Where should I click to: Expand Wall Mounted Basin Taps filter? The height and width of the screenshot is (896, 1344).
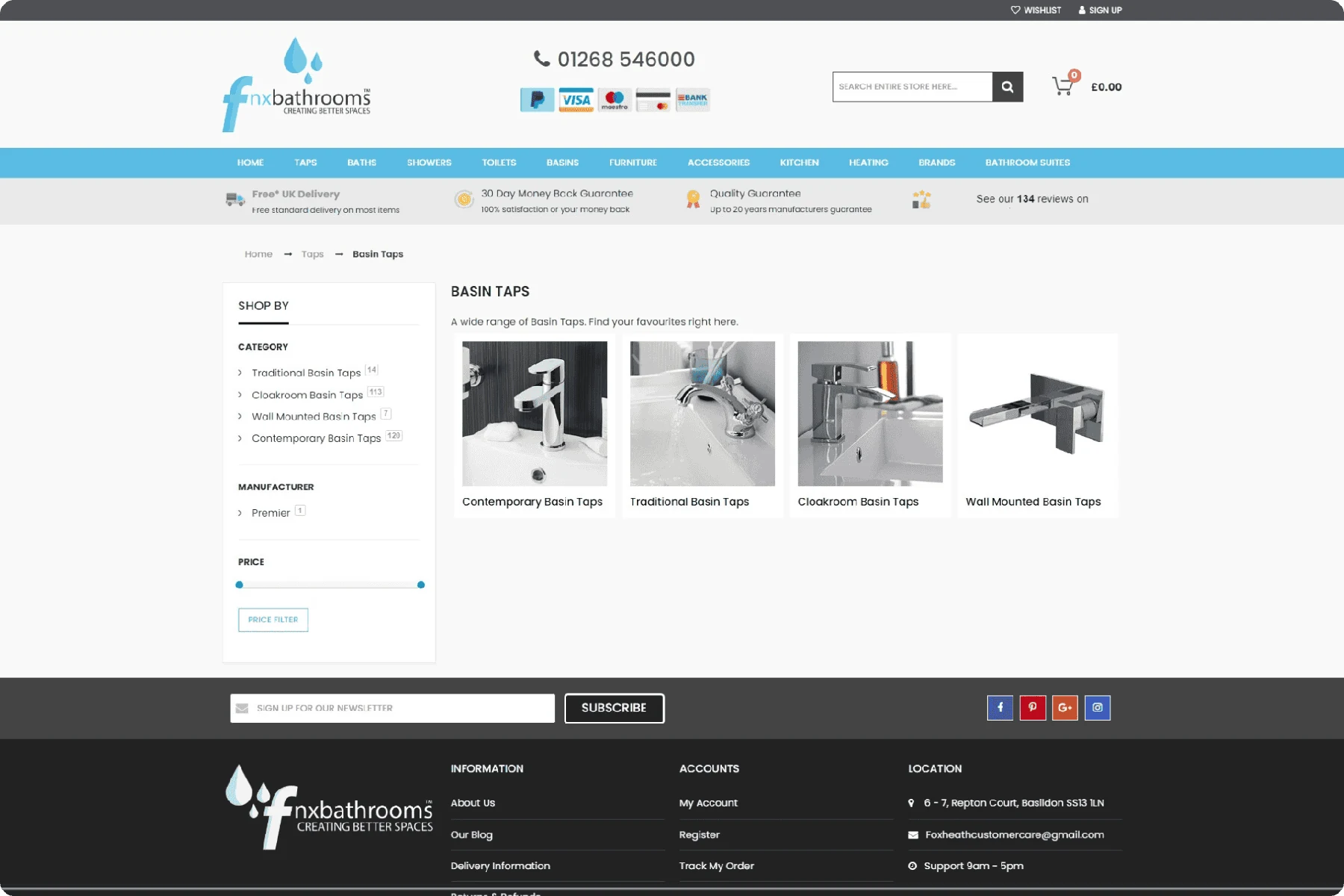point(314,416)
